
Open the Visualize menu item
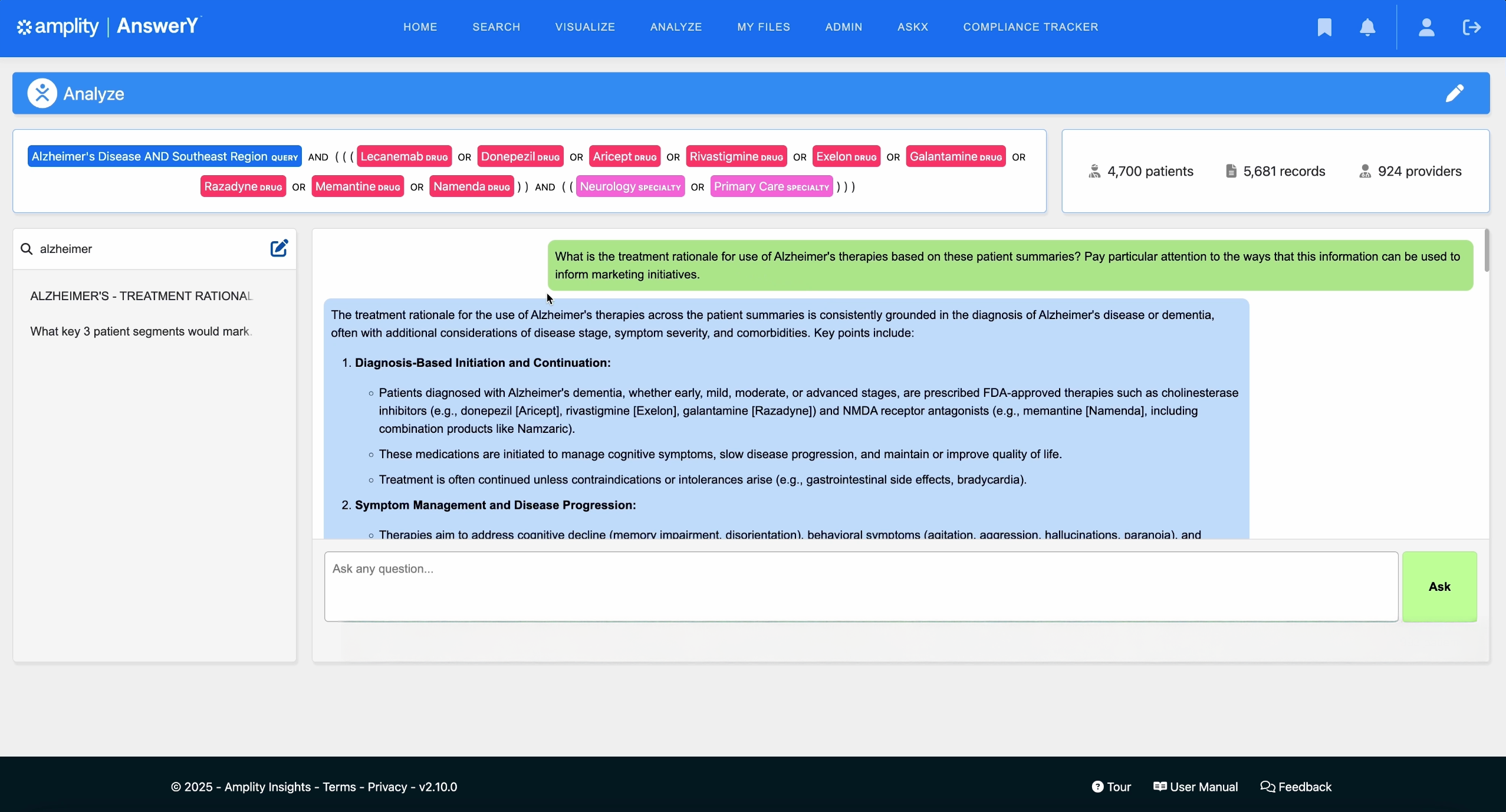[584, 27]
